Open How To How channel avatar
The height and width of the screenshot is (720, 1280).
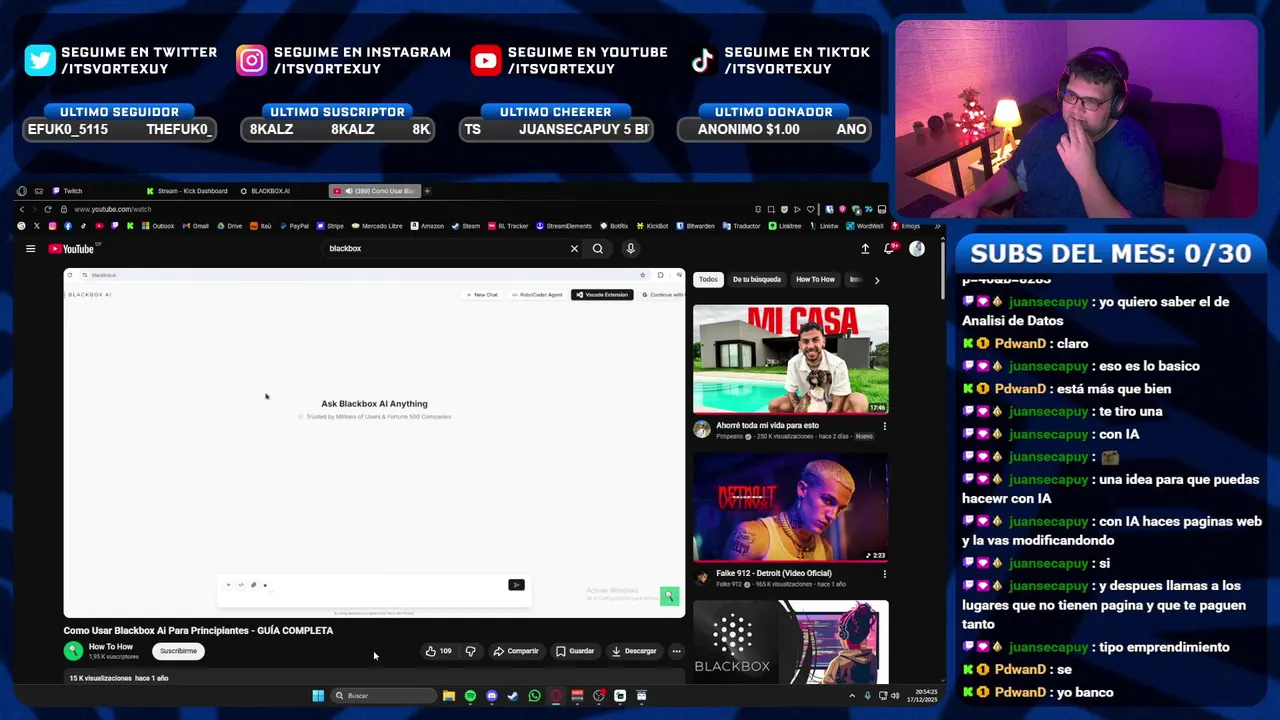coord(73,651)
